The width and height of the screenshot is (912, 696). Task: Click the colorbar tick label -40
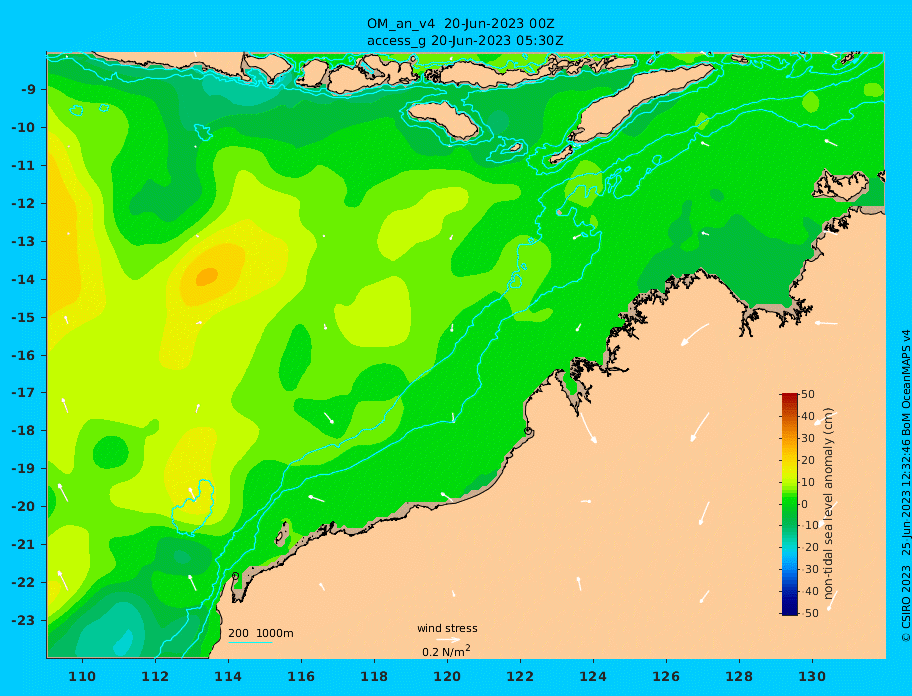click(808, 591)
